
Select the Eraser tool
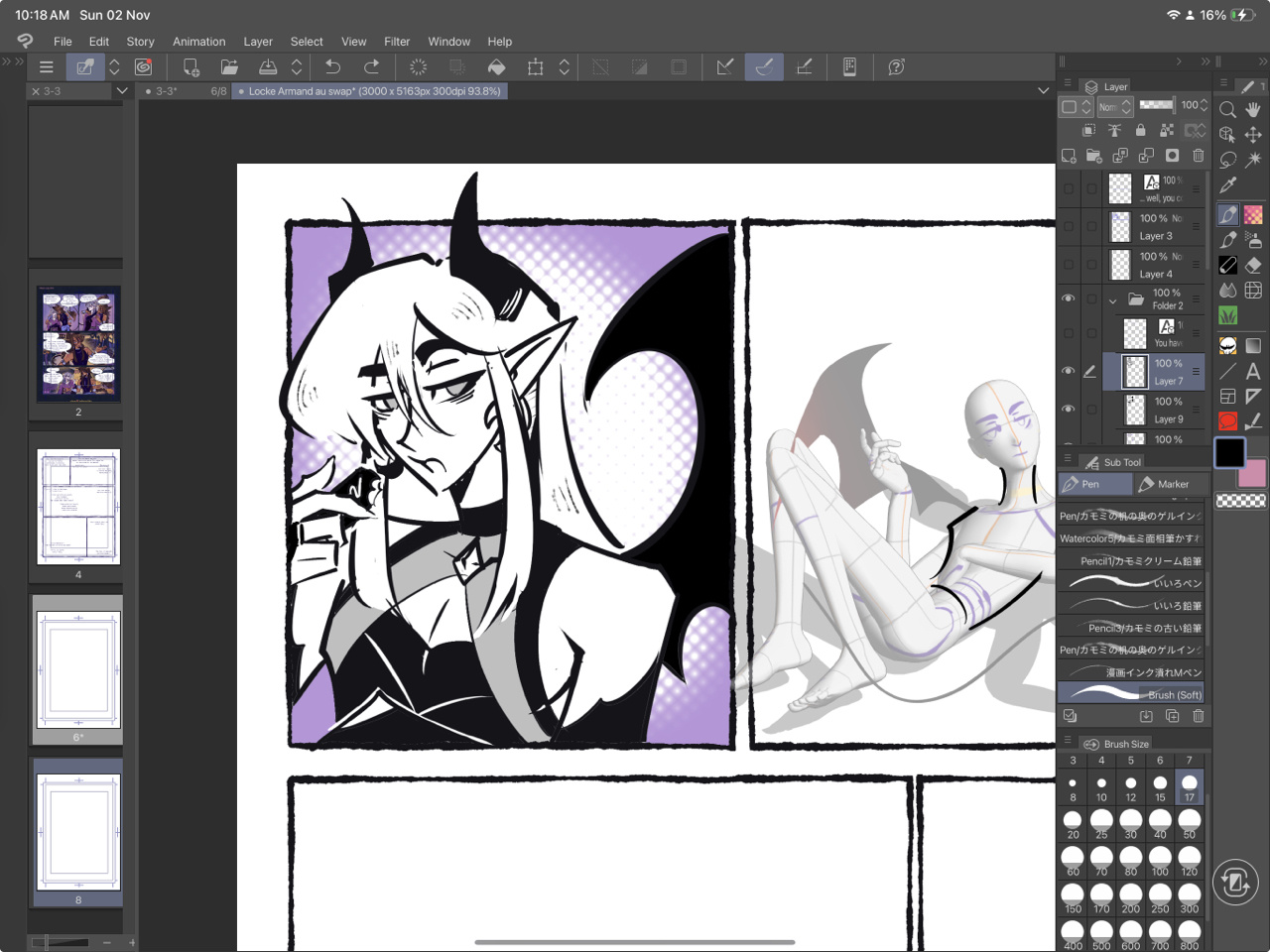1253,265
